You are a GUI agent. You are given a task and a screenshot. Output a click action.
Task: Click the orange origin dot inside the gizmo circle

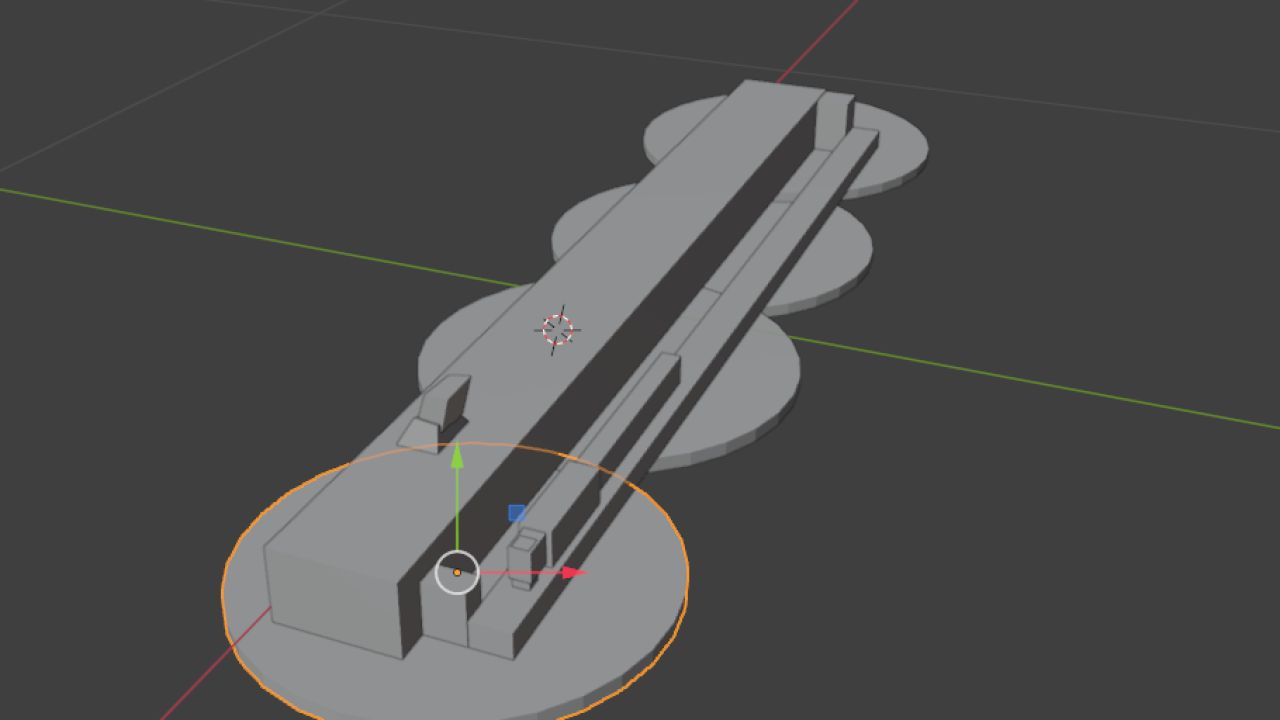457,572
